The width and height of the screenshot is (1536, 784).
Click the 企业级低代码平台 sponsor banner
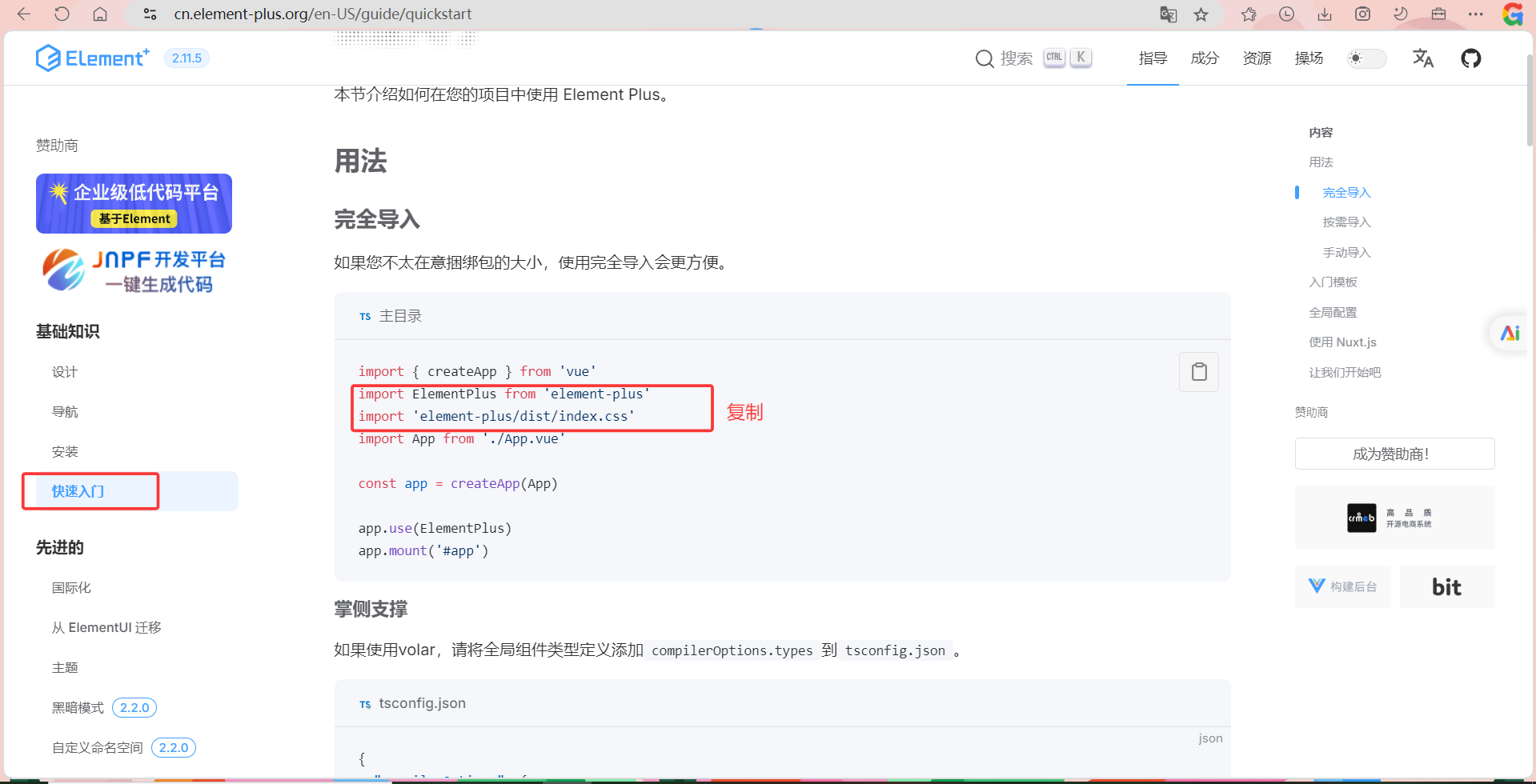(x=134, y=203)
